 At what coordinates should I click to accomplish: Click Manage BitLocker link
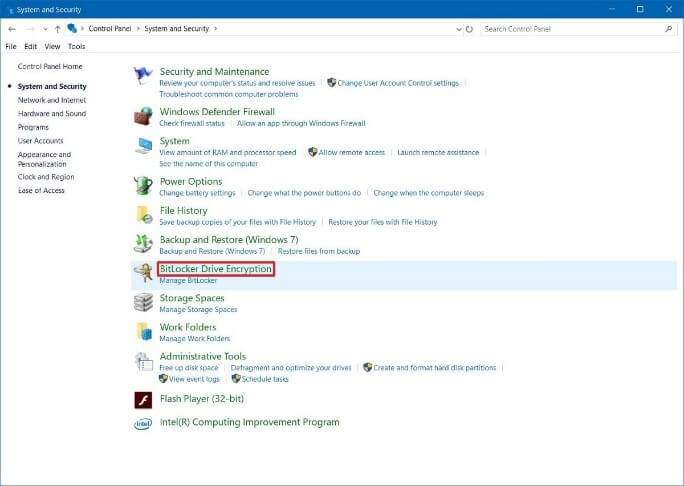188,281
